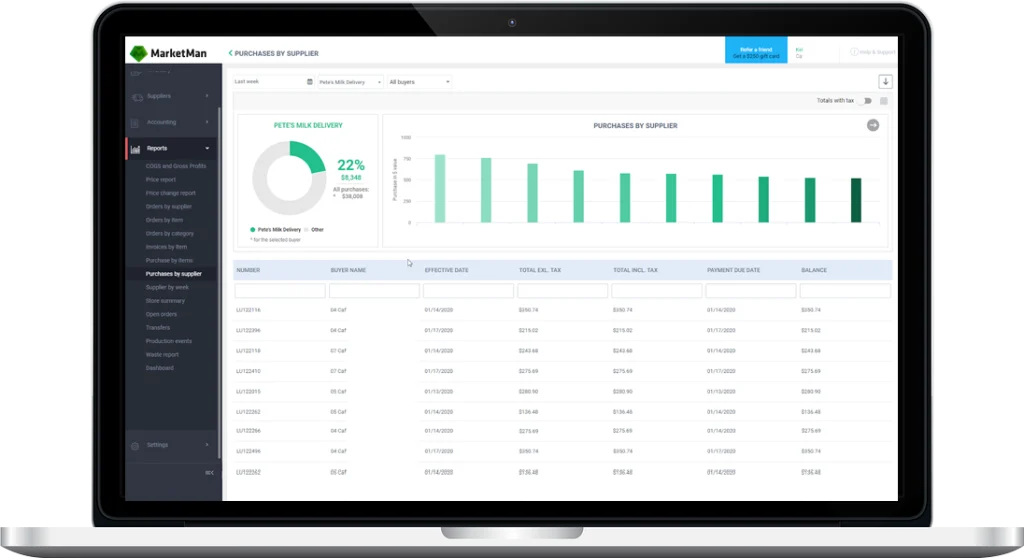
Task: Collapse the Reports menu arrow
Action: pyautogui.click(x=207, y=148)
